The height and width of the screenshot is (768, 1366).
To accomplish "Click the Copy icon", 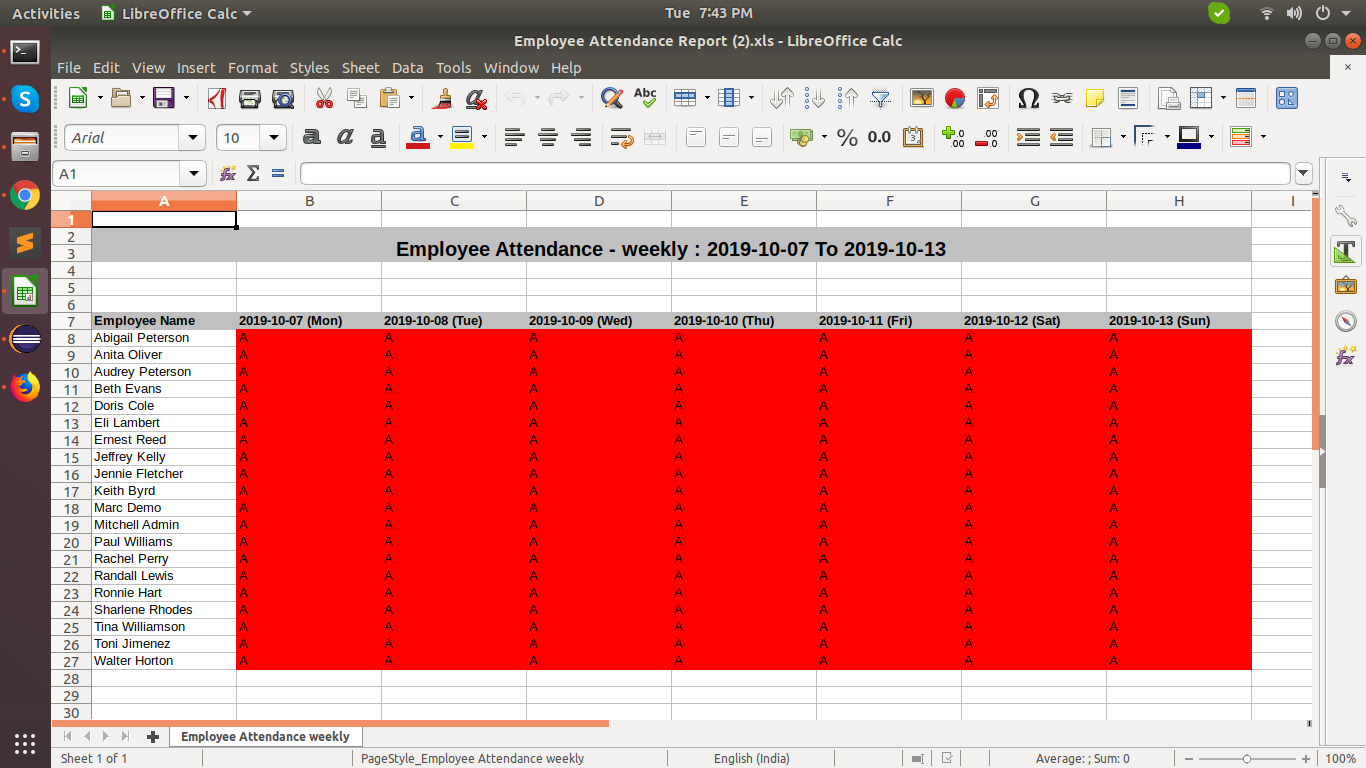I will click(x=357, y=98).
